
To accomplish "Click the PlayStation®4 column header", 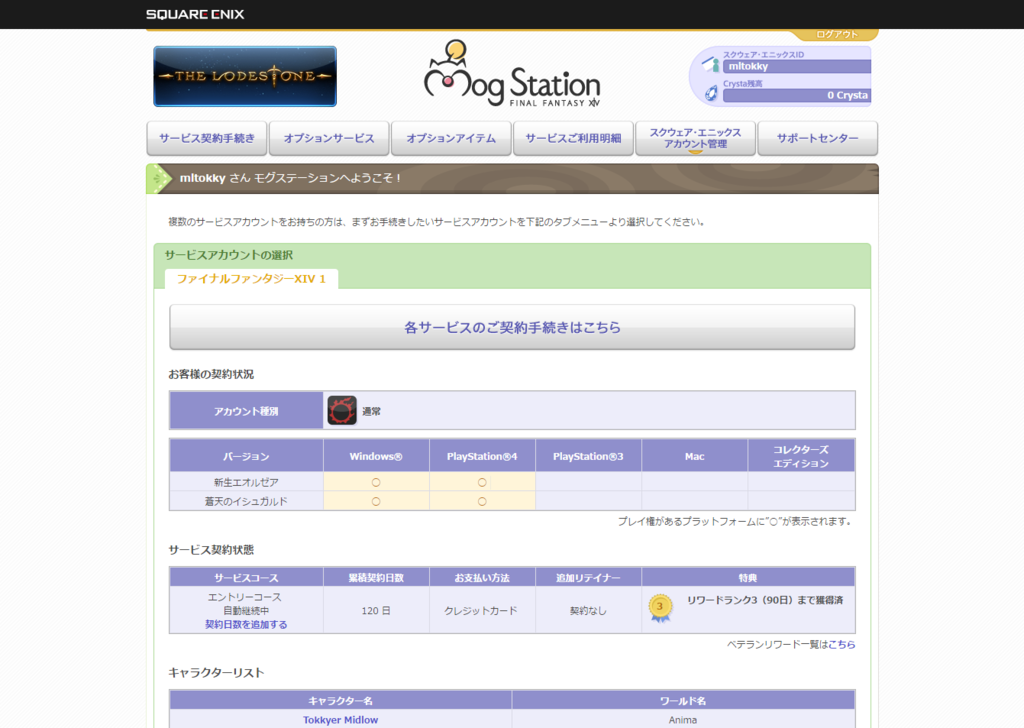I will [x=482, y=456].
